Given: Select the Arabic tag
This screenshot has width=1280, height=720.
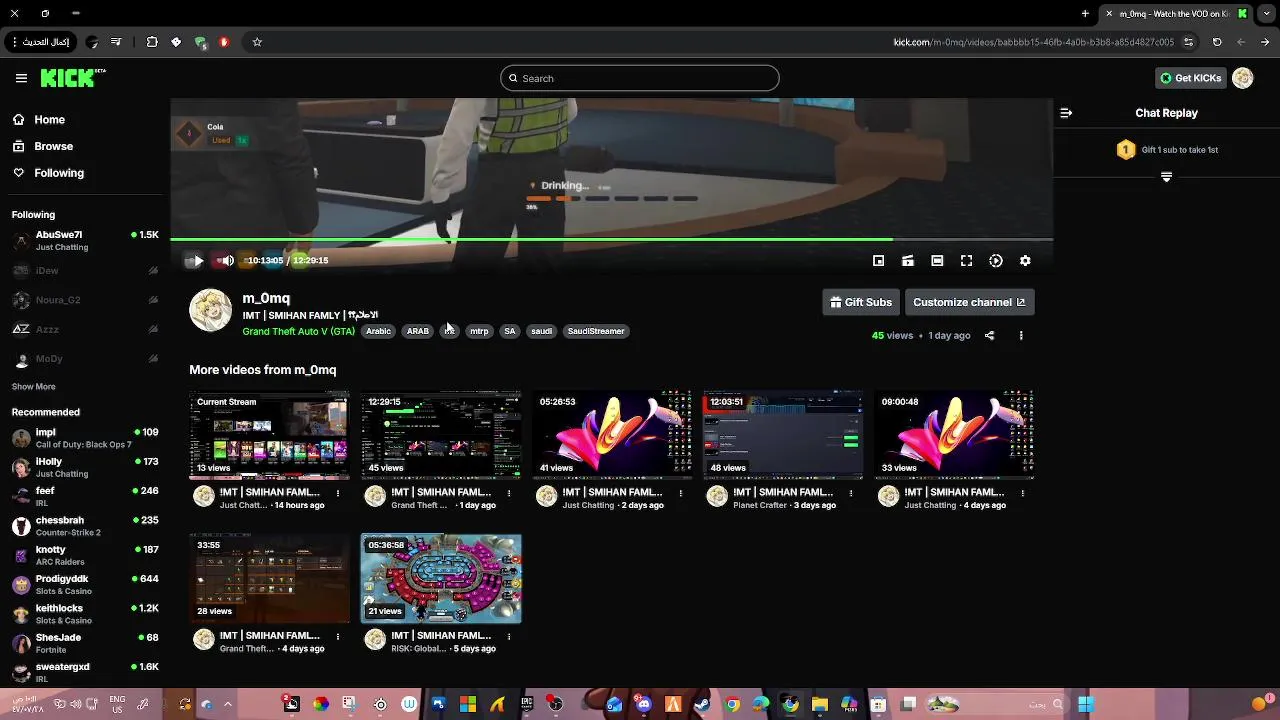Looking at the screenshot, I should click(x=378, y=331).
